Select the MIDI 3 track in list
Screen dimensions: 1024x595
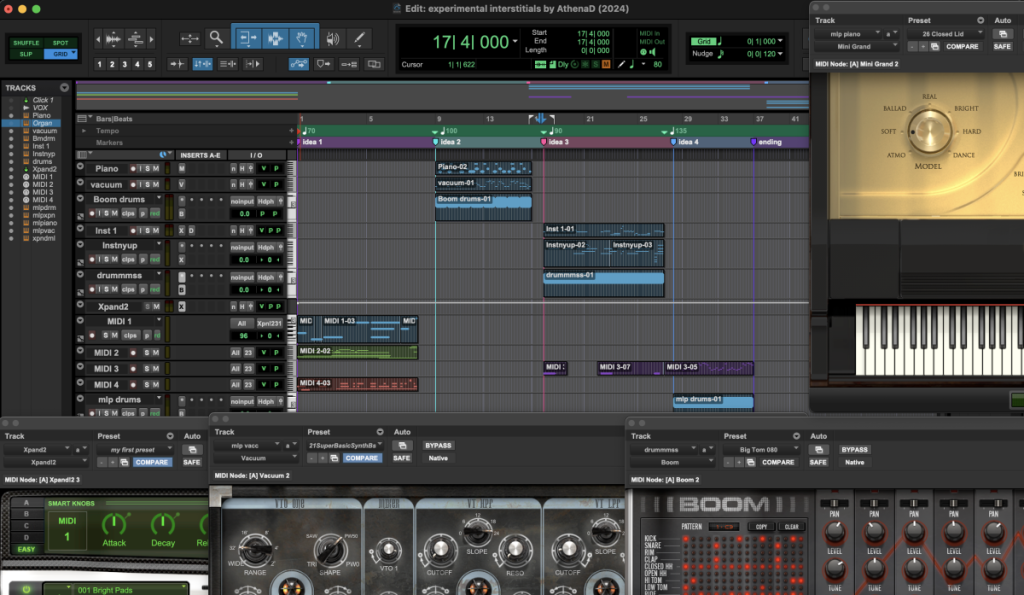(x=43, y=192)
